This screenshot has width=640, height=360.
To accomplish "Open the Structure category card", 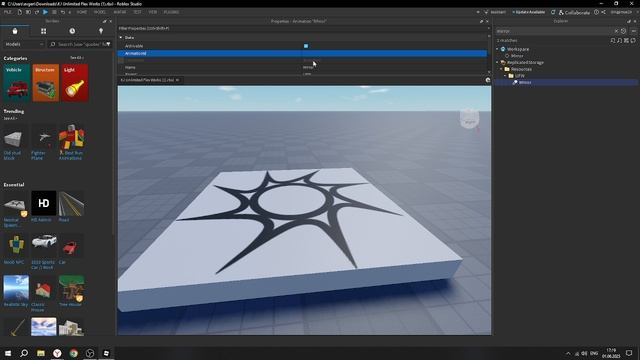I will pyautogui.click(x=46, y=82).
